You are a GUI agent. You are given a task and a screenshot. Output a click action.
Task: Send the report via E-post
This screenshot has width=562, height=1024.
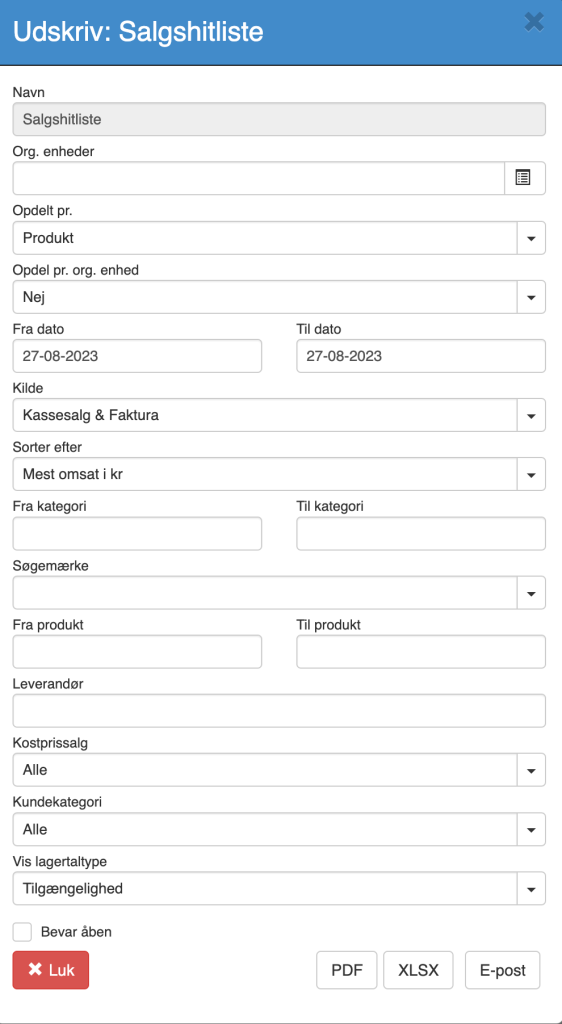[503, 970]
